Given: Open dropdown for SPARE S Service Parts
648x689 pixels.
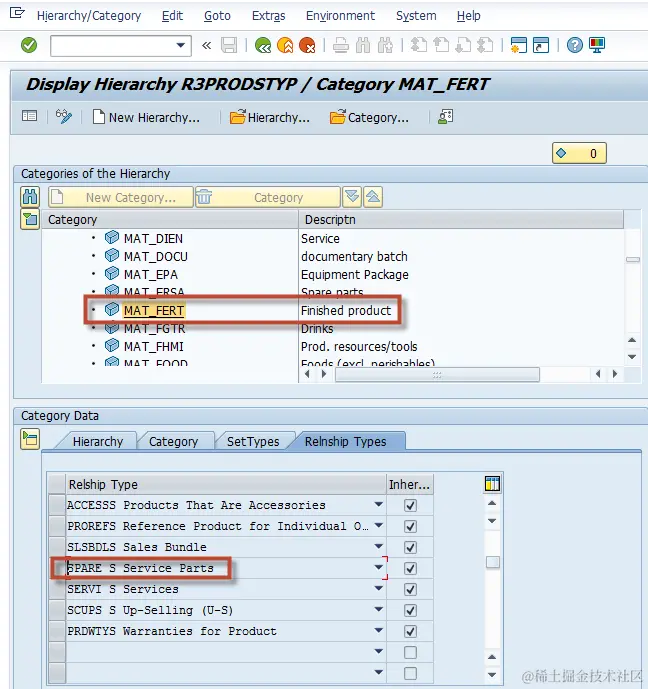Looking at the screenshot, I should 379,567.
